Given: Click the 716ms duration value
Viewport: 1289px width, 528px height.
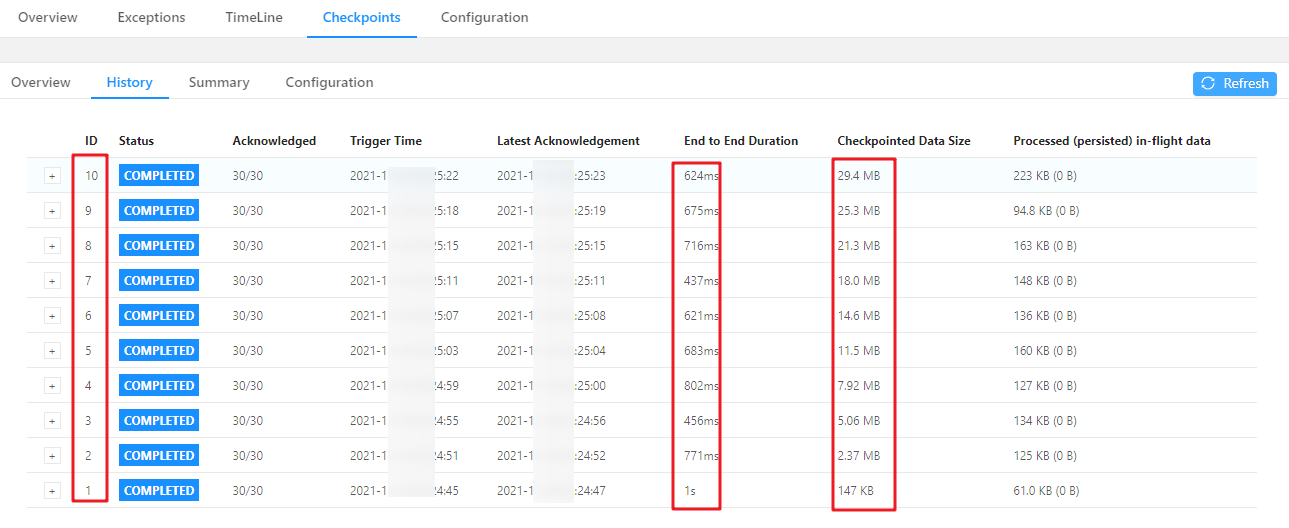Looking at the screenshot, I should [x=701, y=246].
